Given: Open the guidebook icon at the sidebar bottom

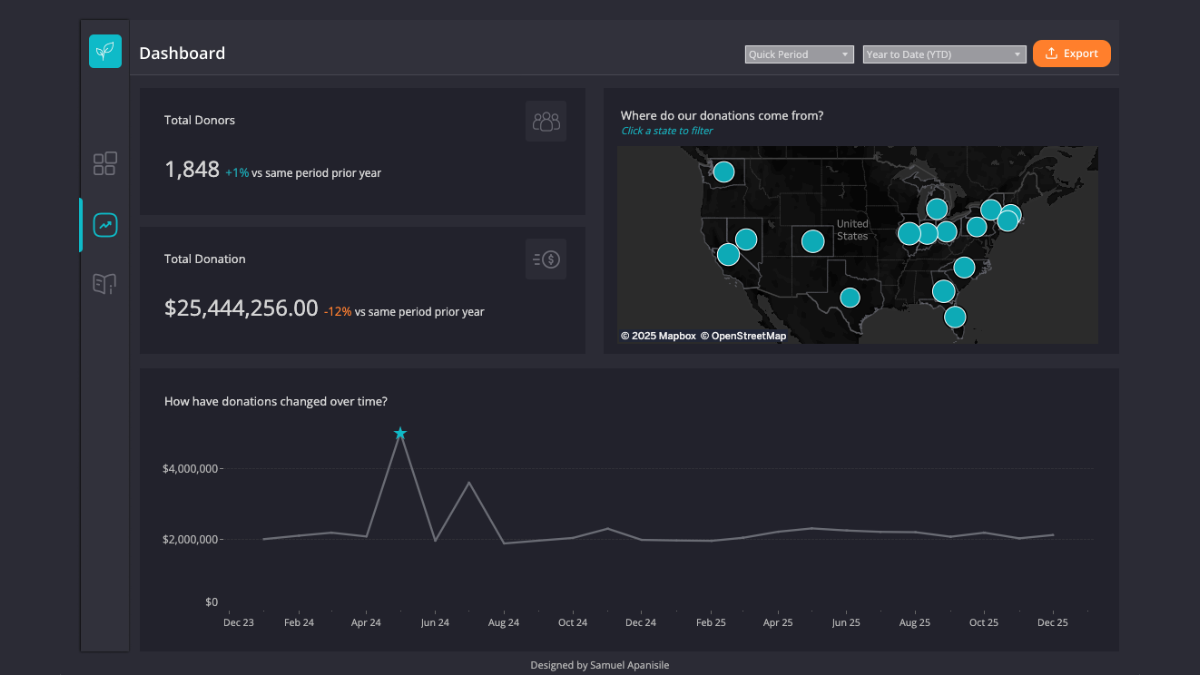Looking at the screenshot, I should click(104, 284).
